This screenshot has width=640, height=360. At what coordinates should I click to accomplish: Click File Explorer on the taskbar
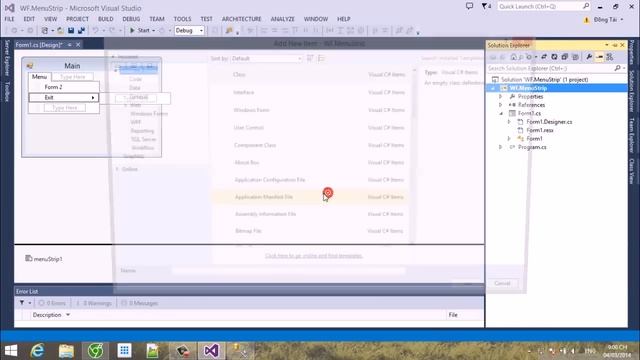click(66, 351)
